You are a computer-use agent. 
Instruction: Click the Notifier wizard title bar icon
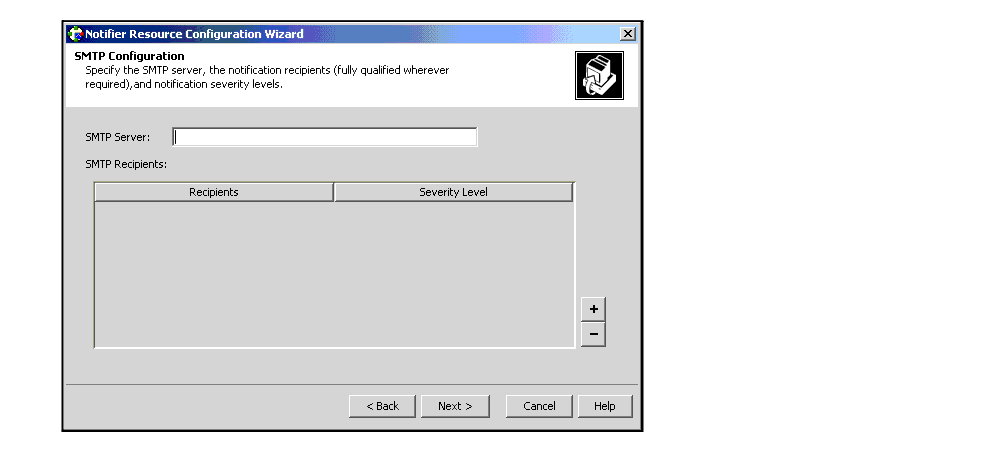click(x=75, y=34)
